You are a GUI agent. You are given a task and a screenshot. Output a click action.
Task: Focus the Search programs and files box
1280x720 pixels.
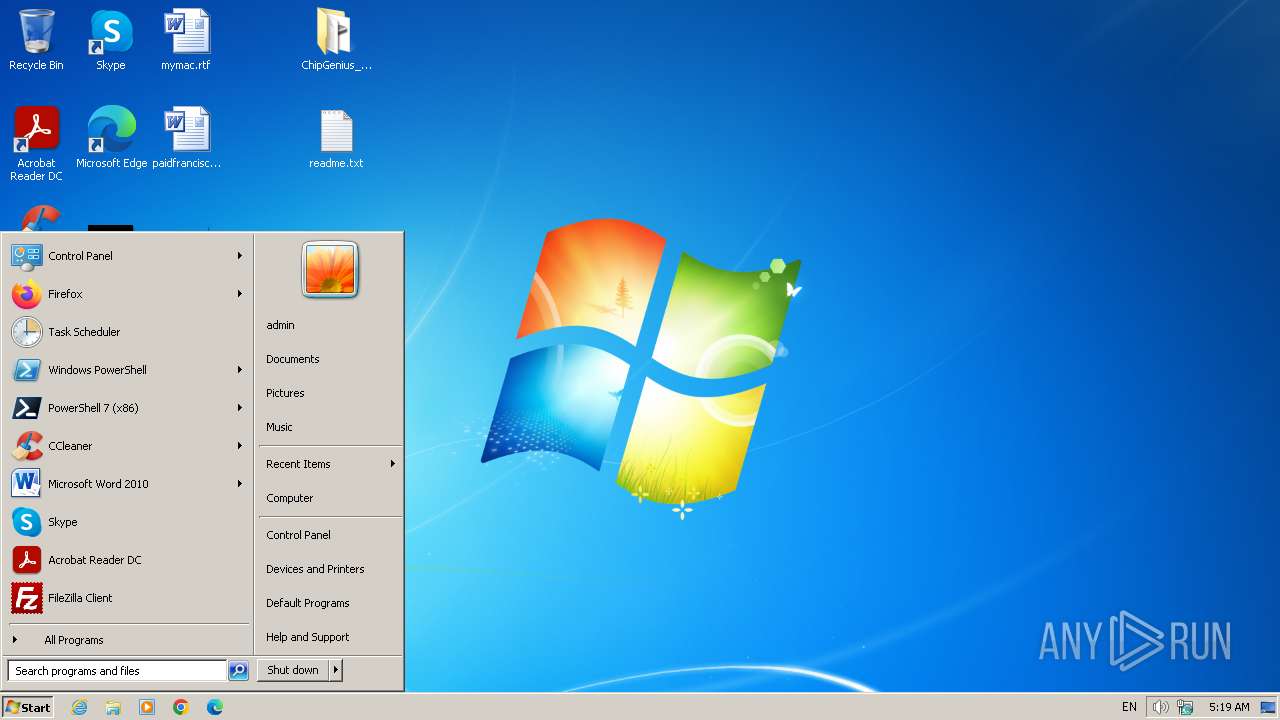[117, 671]
